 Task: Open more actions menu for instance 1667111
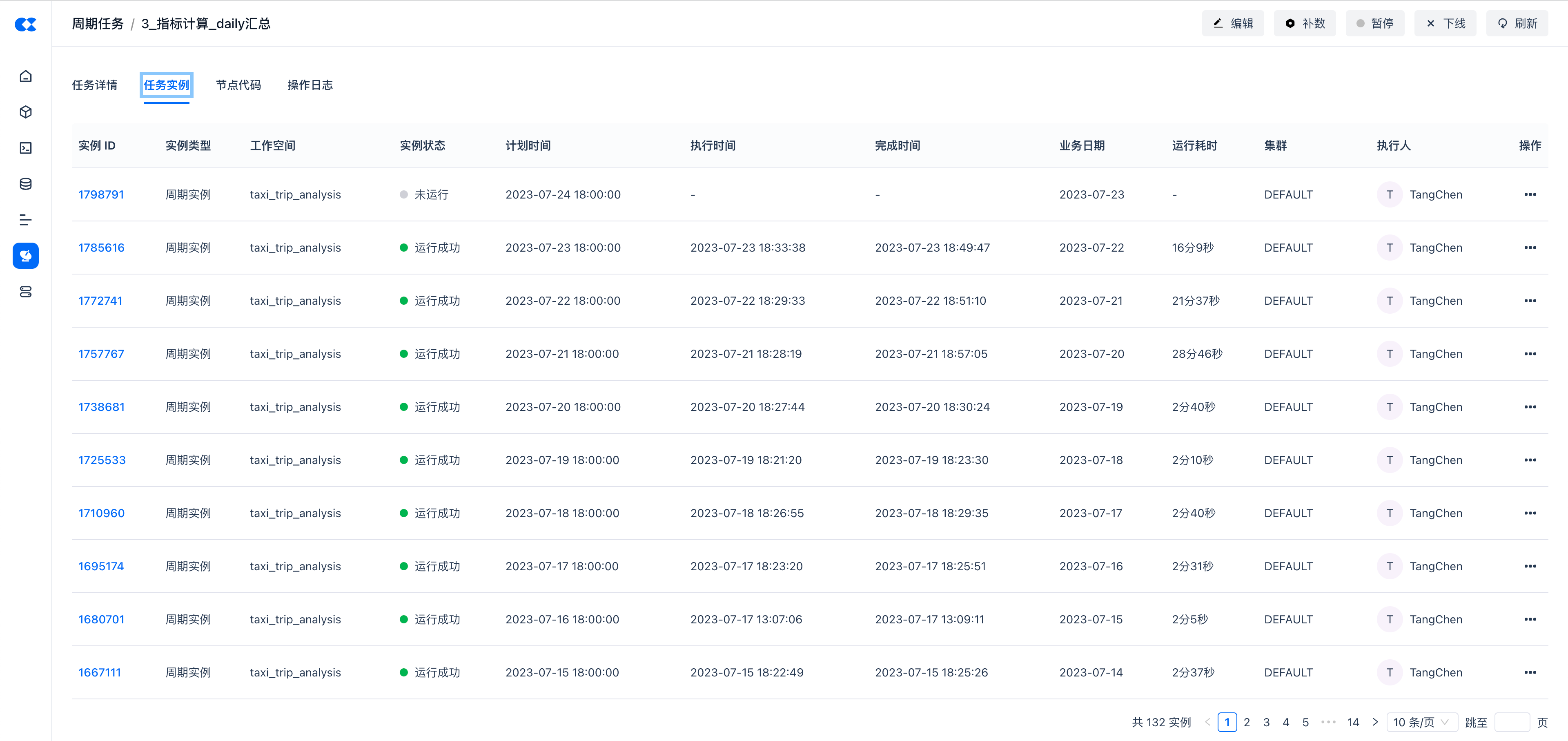(x=1530, y=673)
